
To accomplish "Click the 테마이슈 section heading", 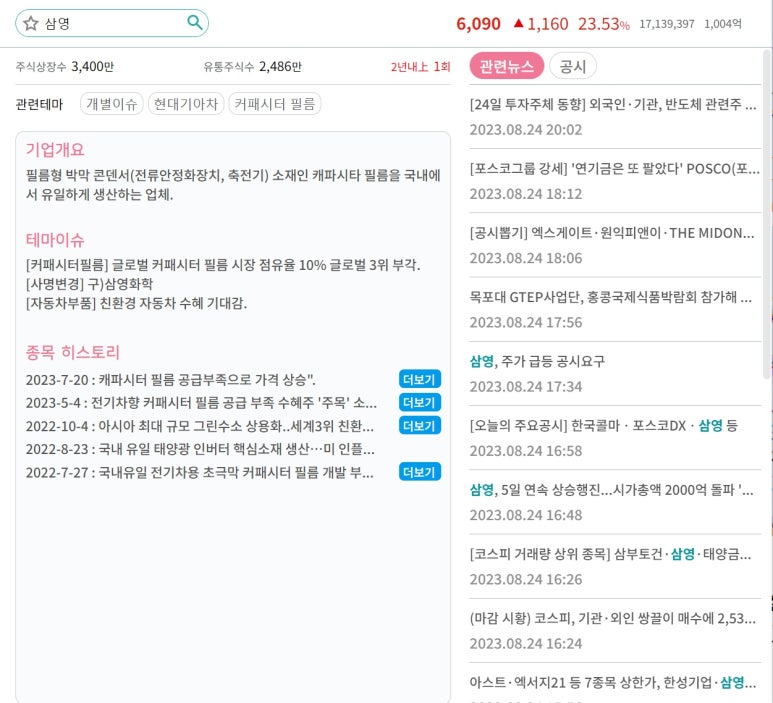I will (55, 240).
